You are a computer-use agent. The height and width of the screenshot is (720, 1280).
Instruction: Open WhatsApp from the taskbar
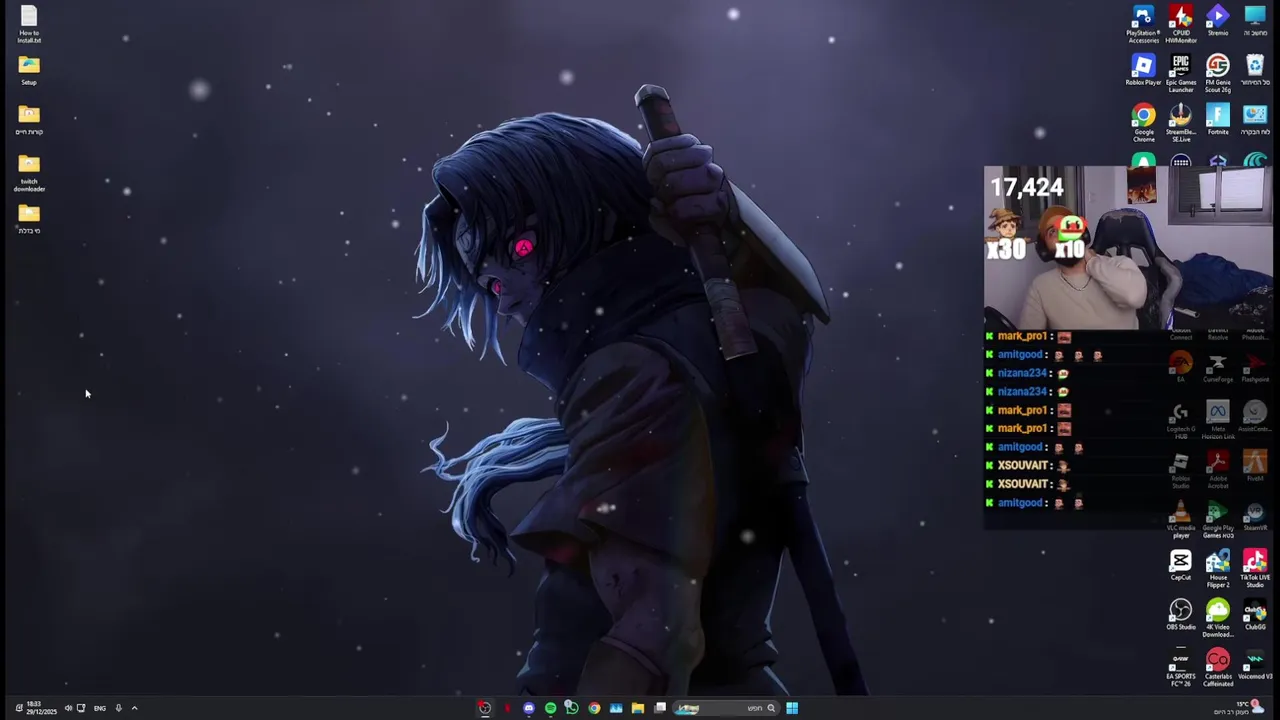572,708
